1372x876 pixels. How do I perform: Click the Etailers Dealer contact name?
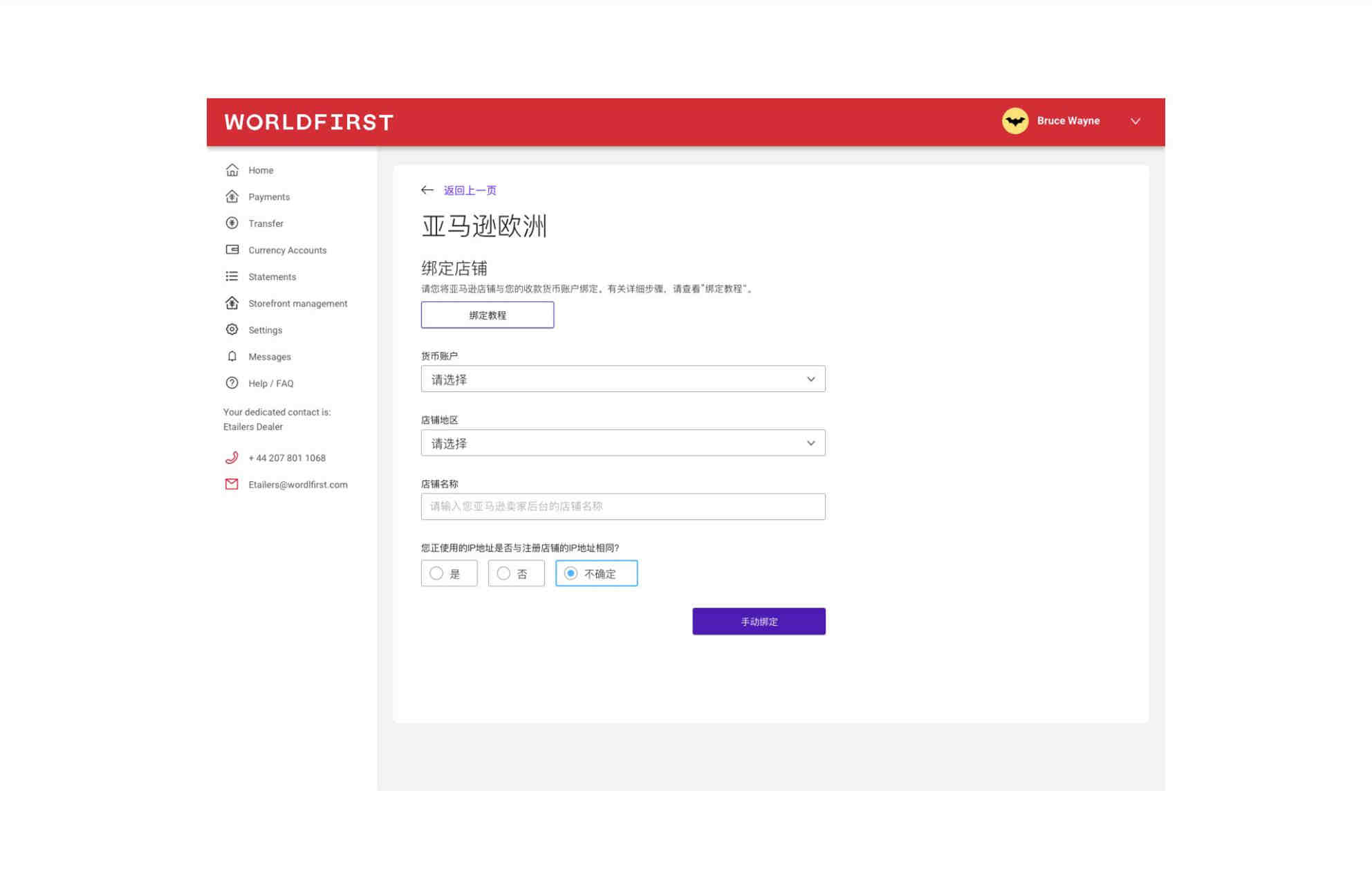tap(252, 427)
